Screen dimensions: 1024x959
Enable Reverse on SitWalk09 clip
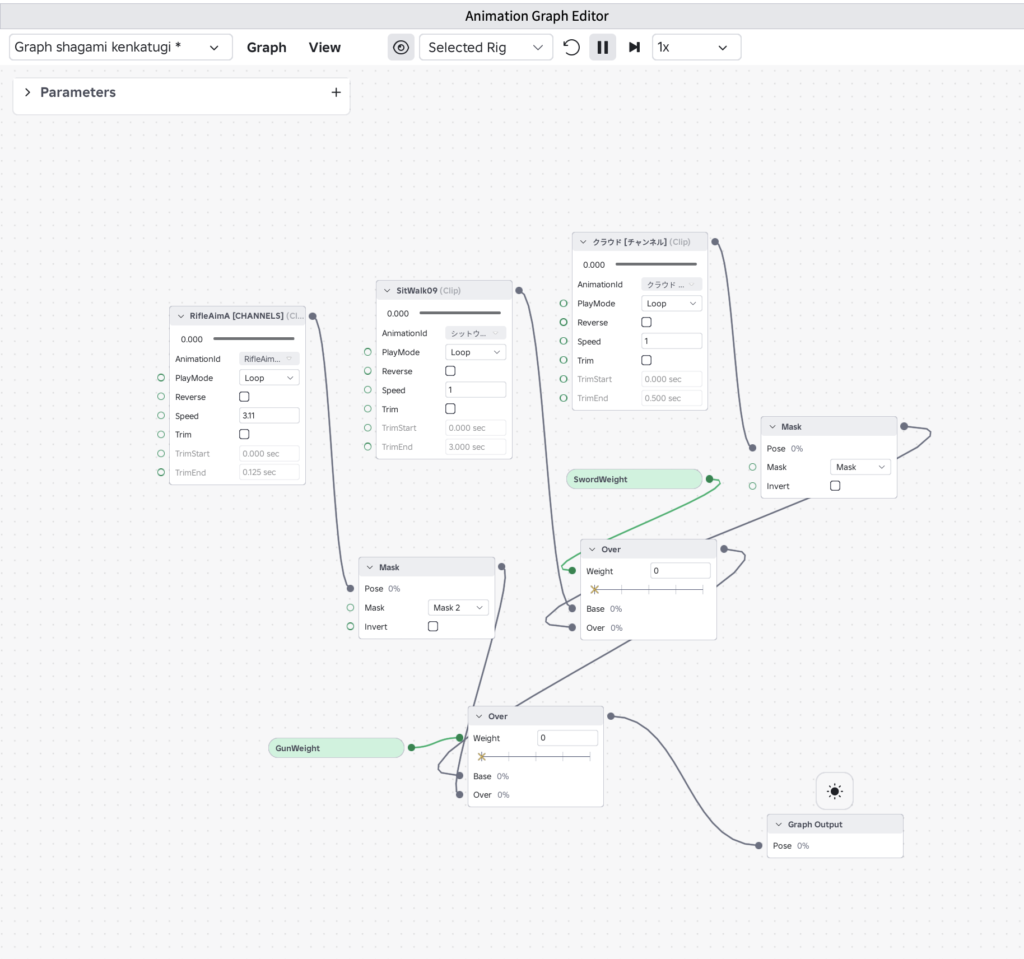pyautogui.click(x=451, y=371)
